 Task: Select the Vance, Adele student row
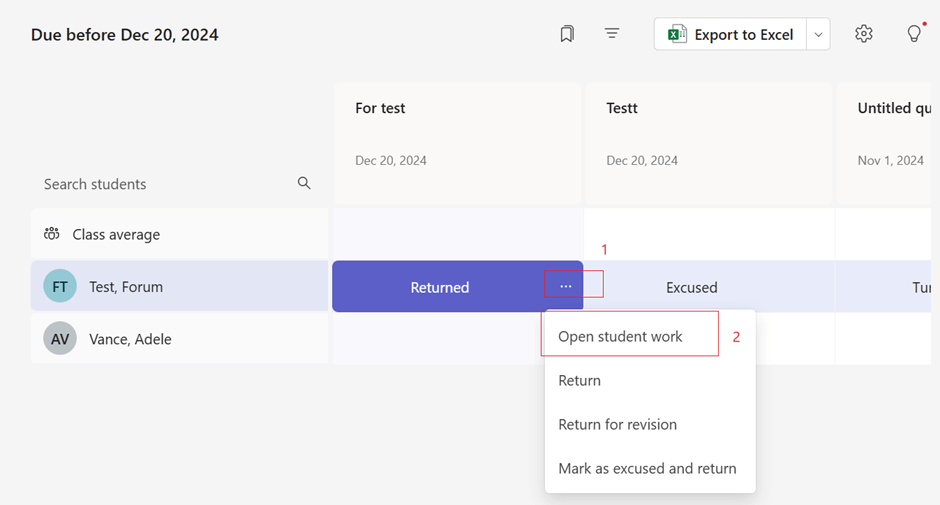tap(179, 338)
